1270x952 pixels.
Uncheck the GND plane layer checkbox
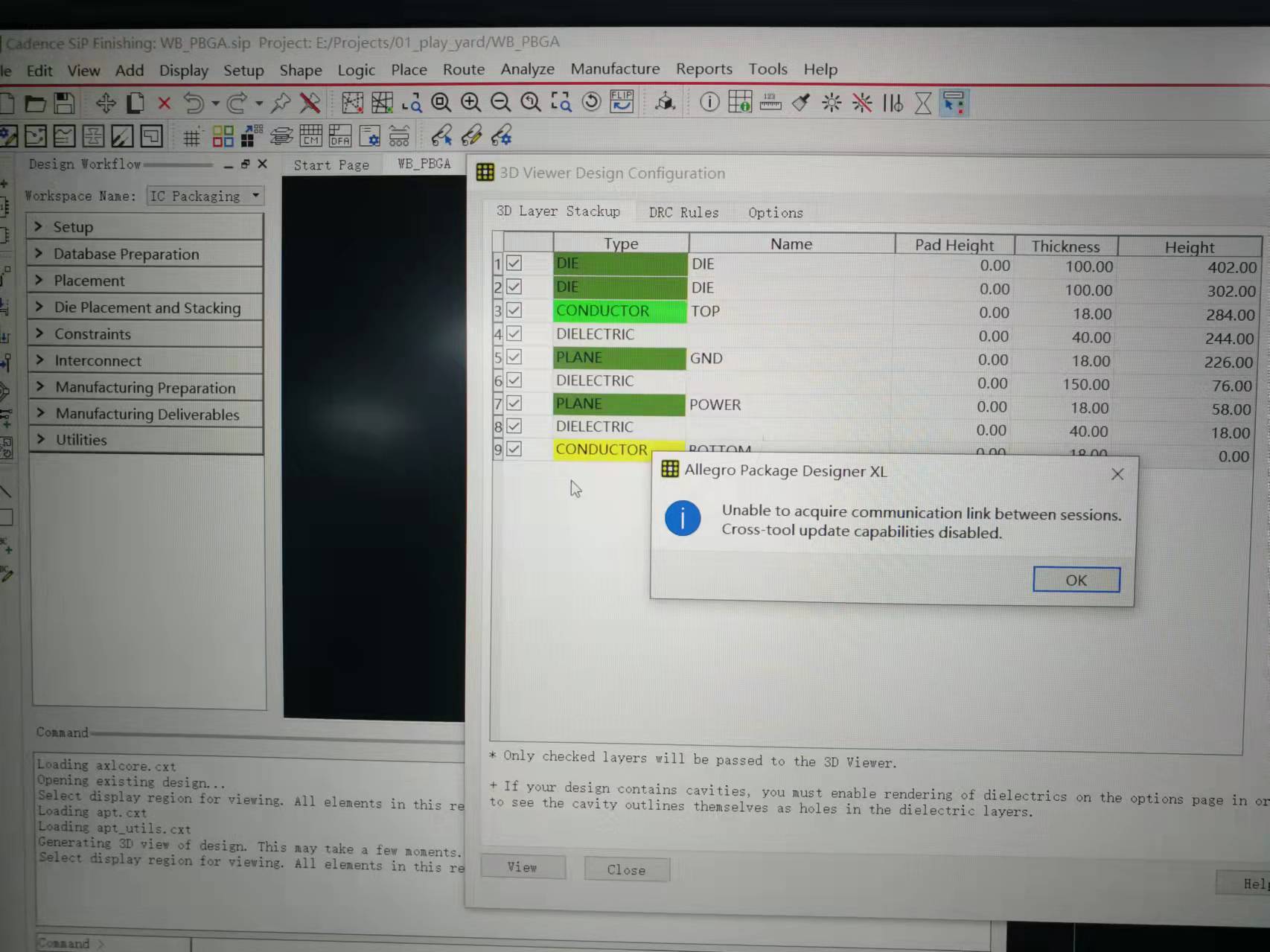514,357
